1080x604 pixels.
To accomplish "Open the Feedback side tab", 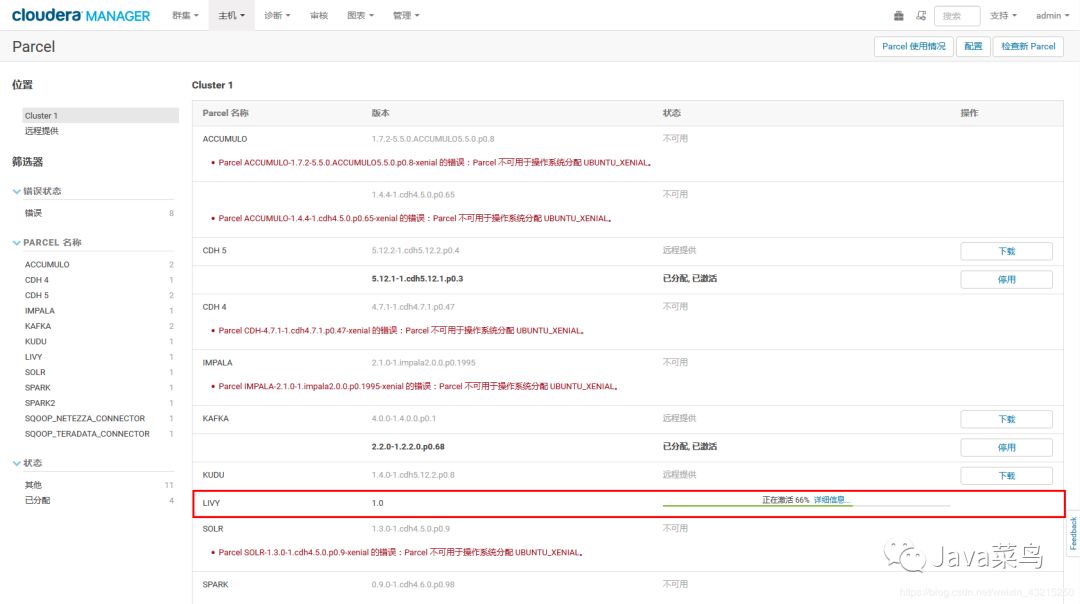I will 1073,533.
